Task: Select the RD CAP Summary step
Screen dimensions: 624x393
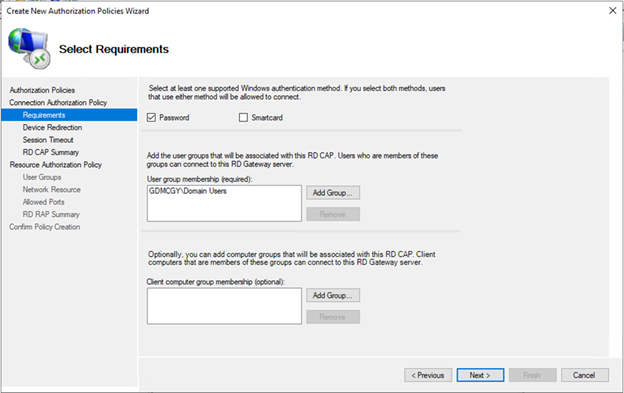Action: point(51,152)
